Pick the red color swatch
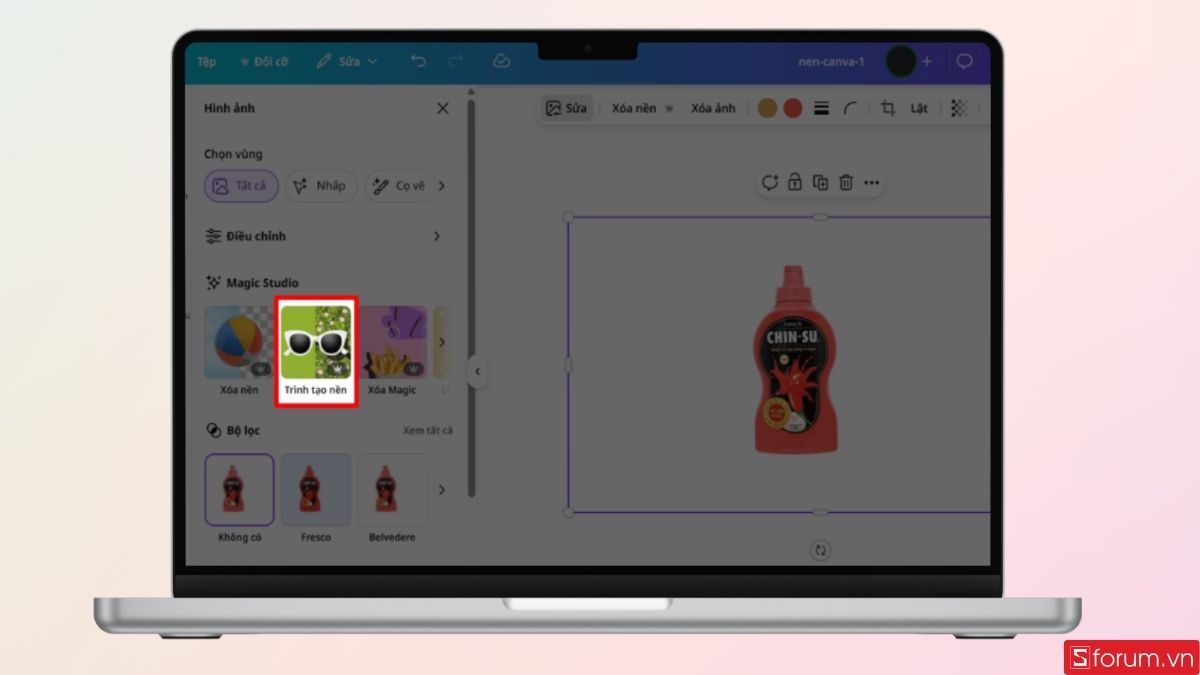Image resolution: width=1200 pixels, height=675 pixels. click(x=793, y=108)
